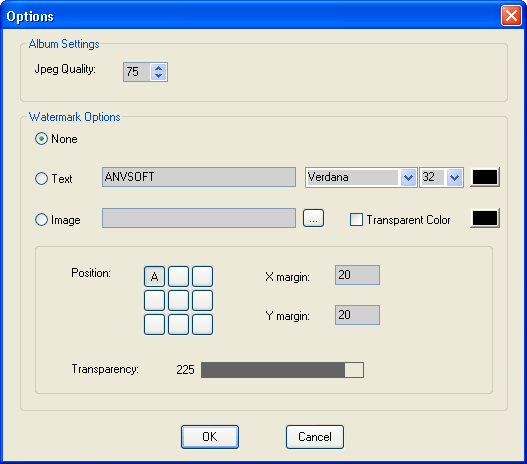Click the Transparency slider bar
The height and width of the screenshot is (464, 527).
click(x=282, y=370)
